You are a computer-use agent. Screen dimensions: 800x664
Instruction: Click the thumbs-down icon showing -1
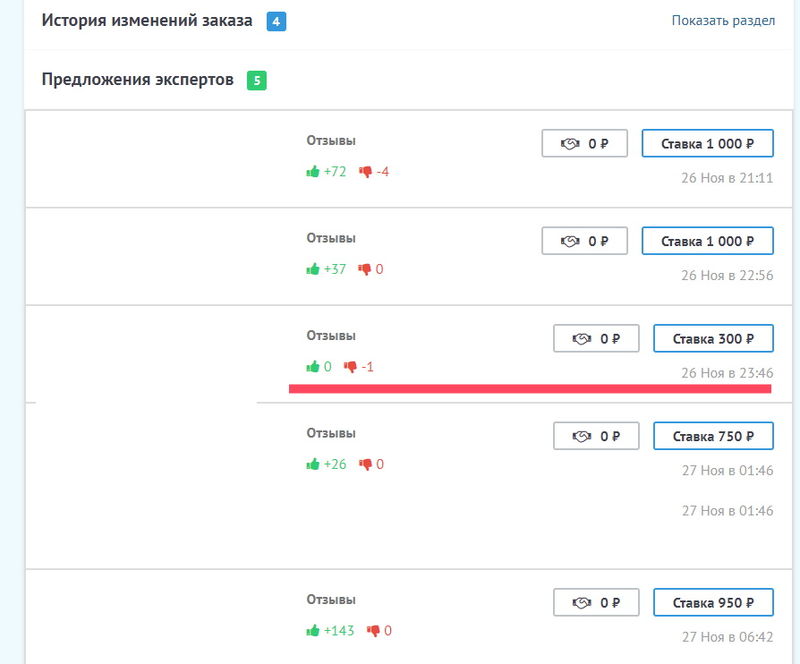pyautogui.click(x=350, y=367)
